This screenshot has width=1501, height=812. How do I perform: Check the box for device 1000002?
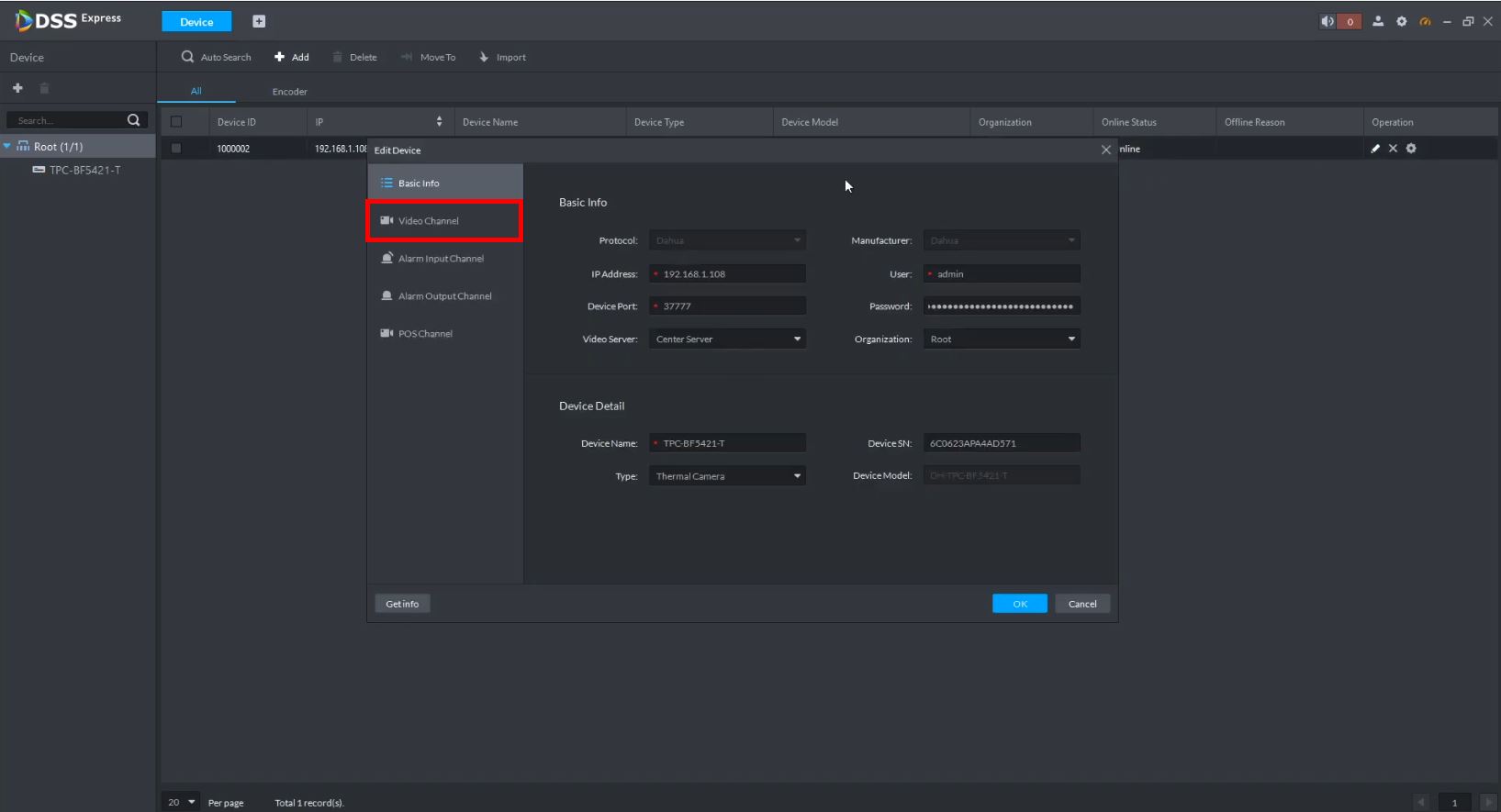tap(176, 149)
